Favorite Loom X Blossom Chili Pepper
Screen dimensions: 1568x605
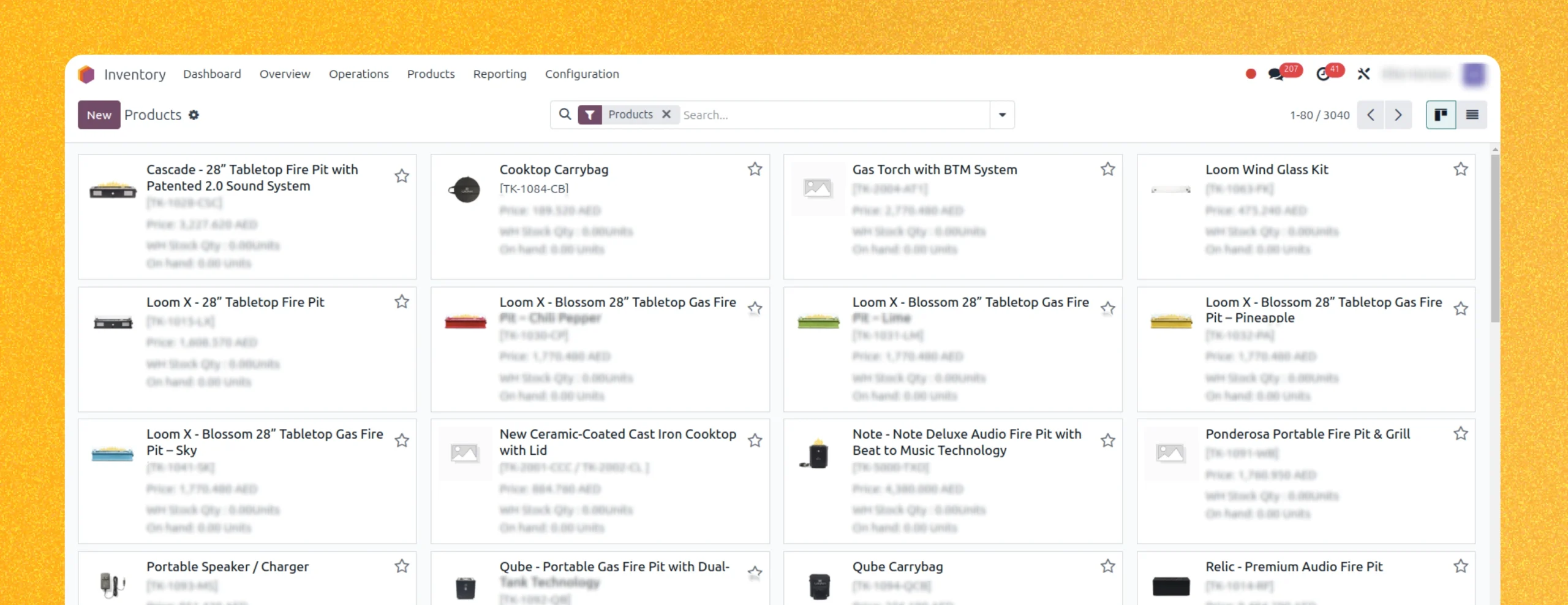point(755,308)
